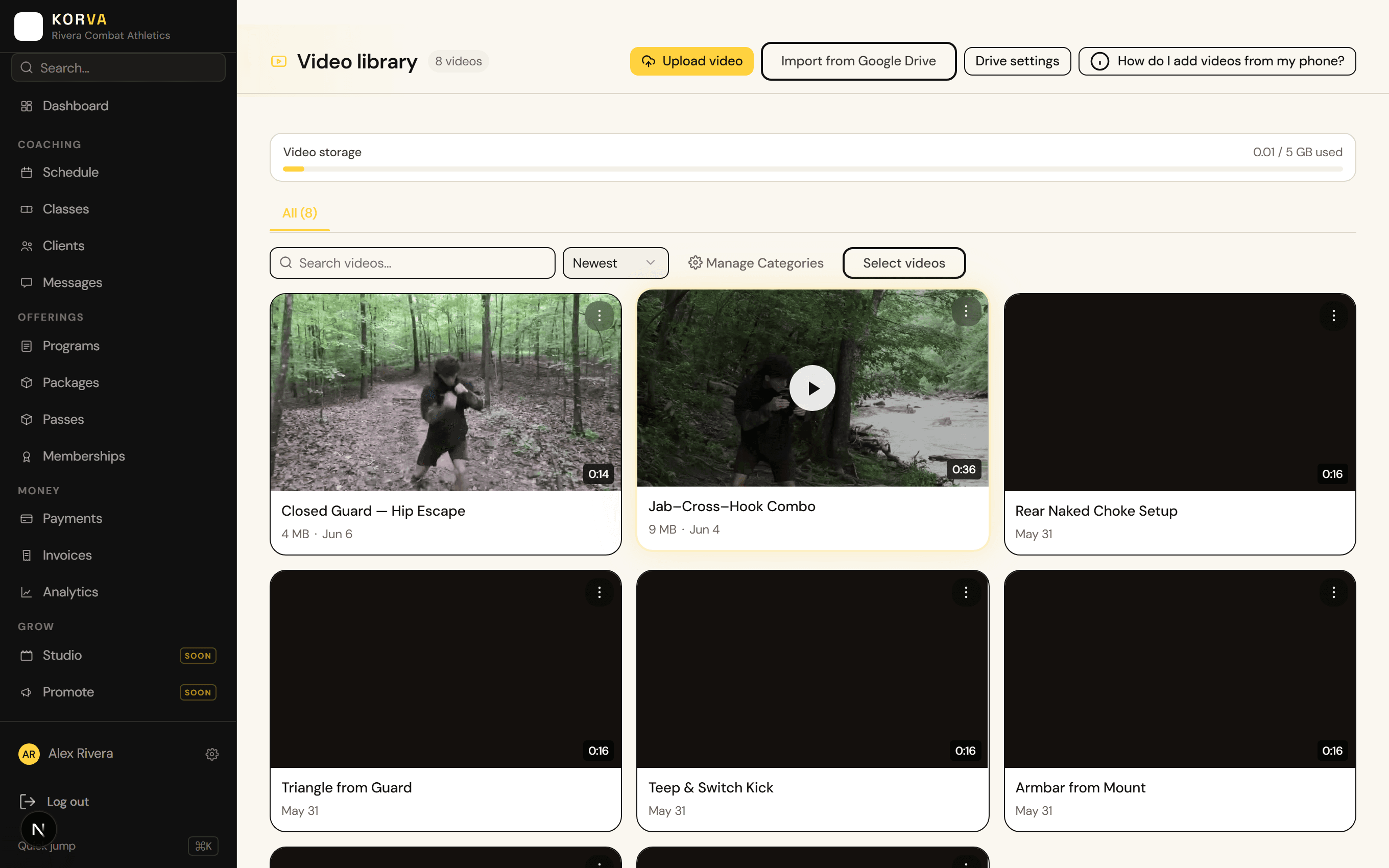1389x868 pixels.
Task: Click the info icon beside phone help
Action: [1100, 61]
